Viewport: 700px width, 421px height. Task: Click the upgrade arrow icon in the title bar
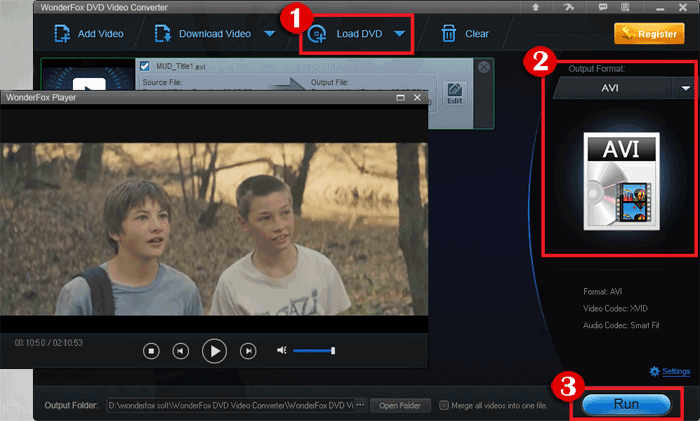pyautogui.click(x=536, y=7)
